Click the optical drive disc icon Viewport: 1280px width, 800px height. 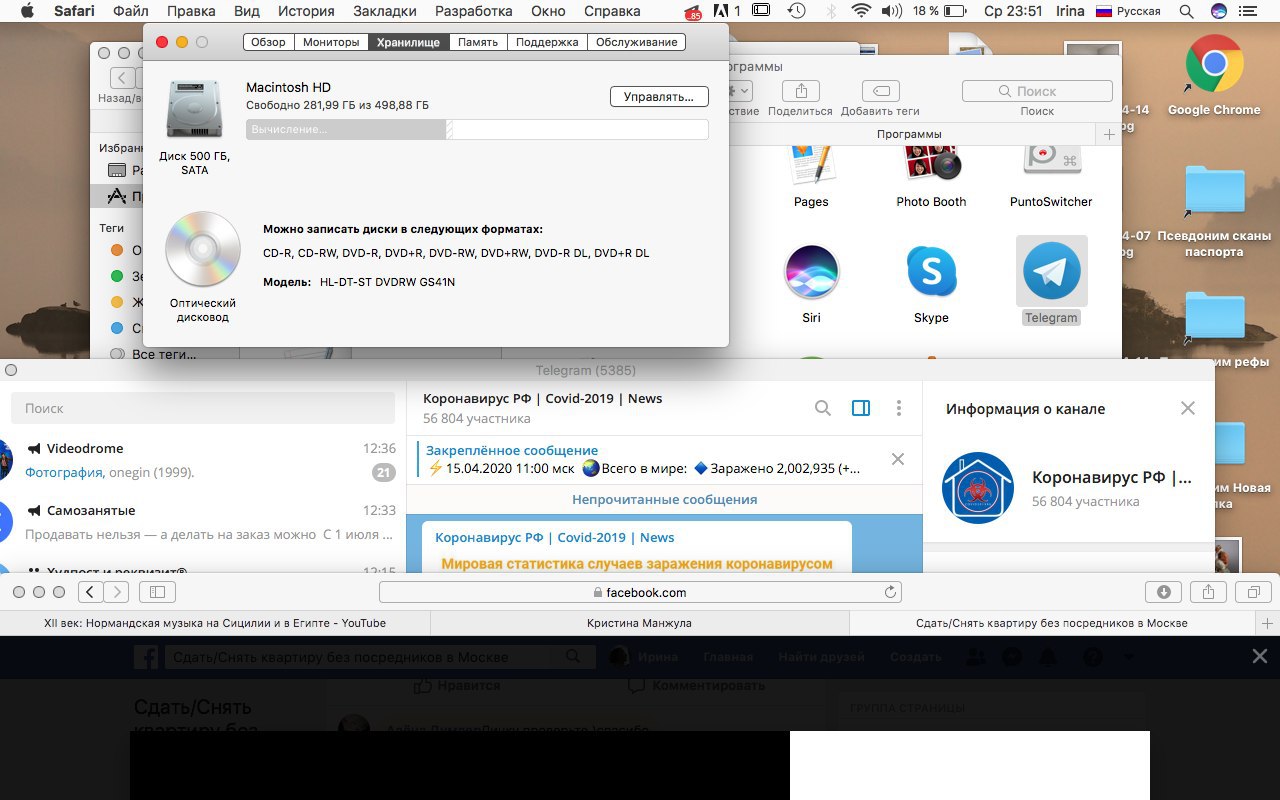tap(203, 249)
